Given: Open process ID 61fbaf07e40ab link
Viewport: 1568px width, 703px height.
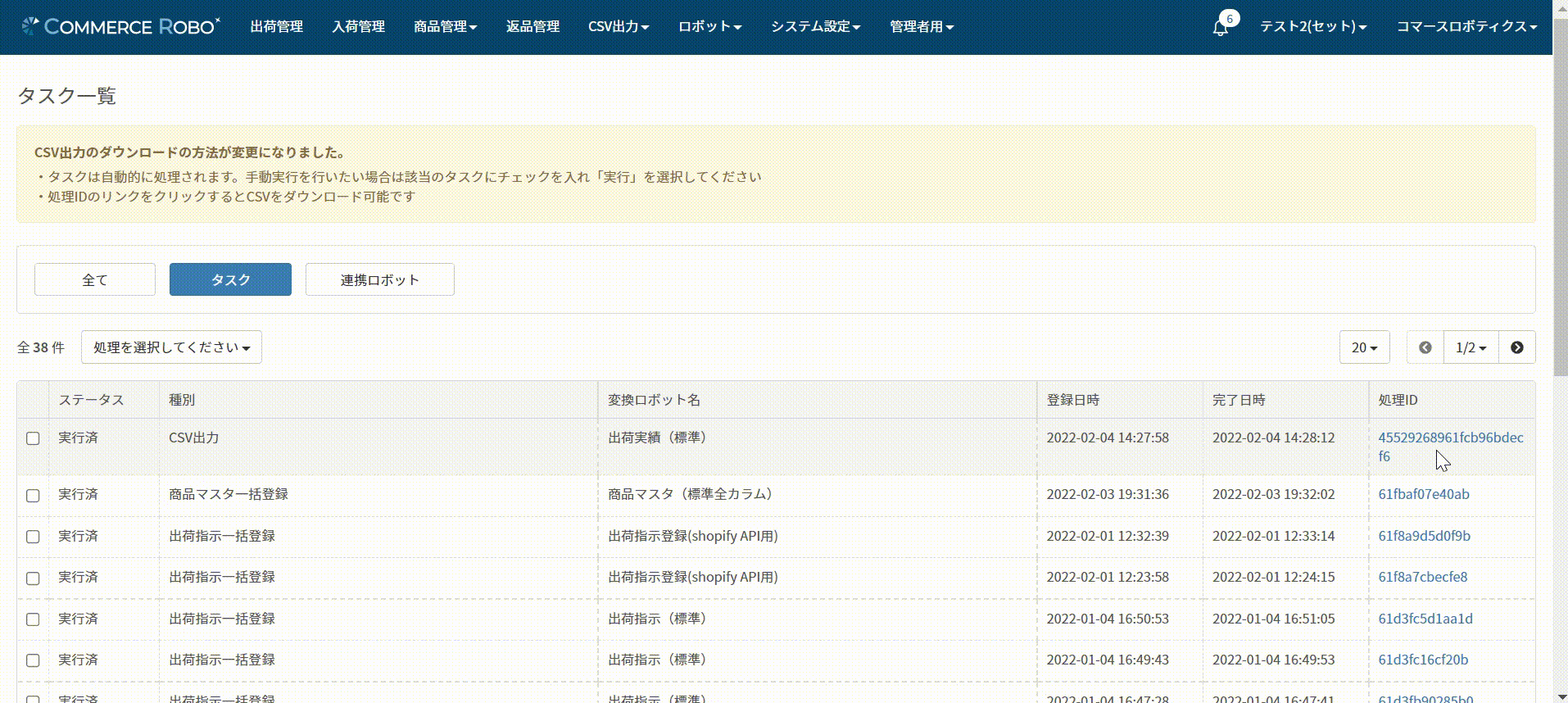Looking at the screenshot, I should pyautogui.click(x=1424, y=494).
